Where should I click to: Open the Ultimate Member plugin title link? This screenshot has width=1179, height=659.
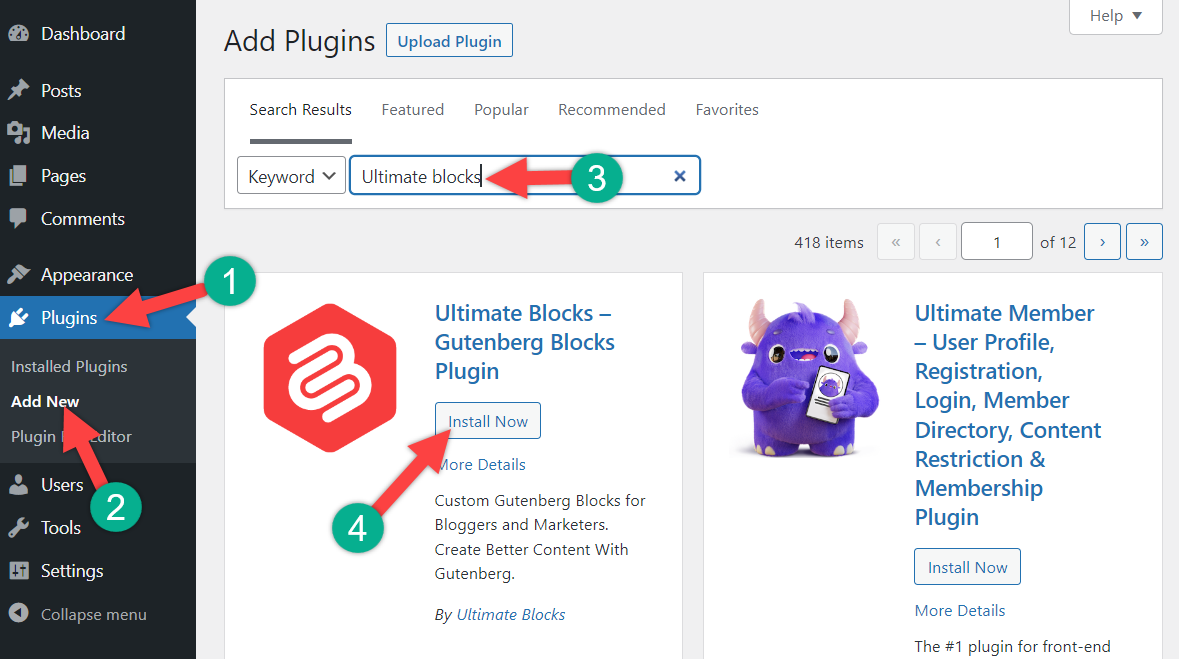pos(1008,415)
